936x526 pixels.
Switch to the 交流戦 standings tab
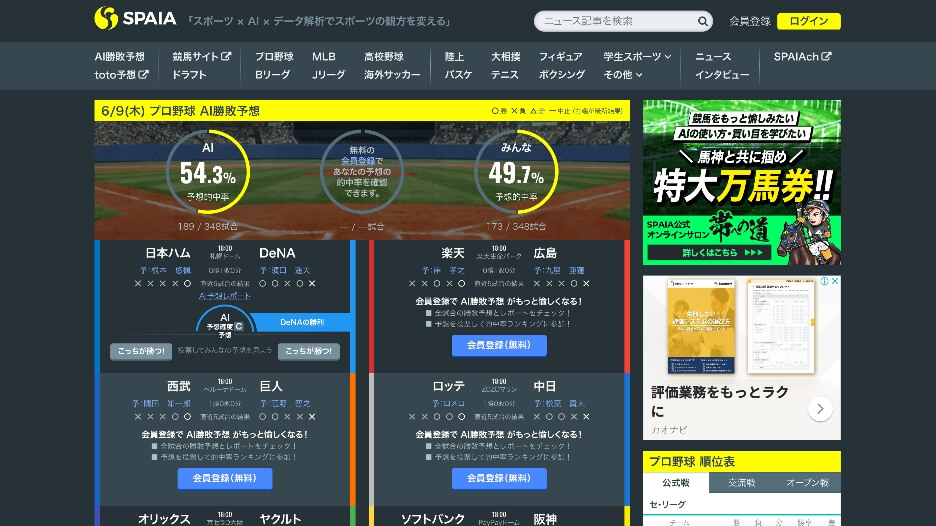(x=741, y=483)
